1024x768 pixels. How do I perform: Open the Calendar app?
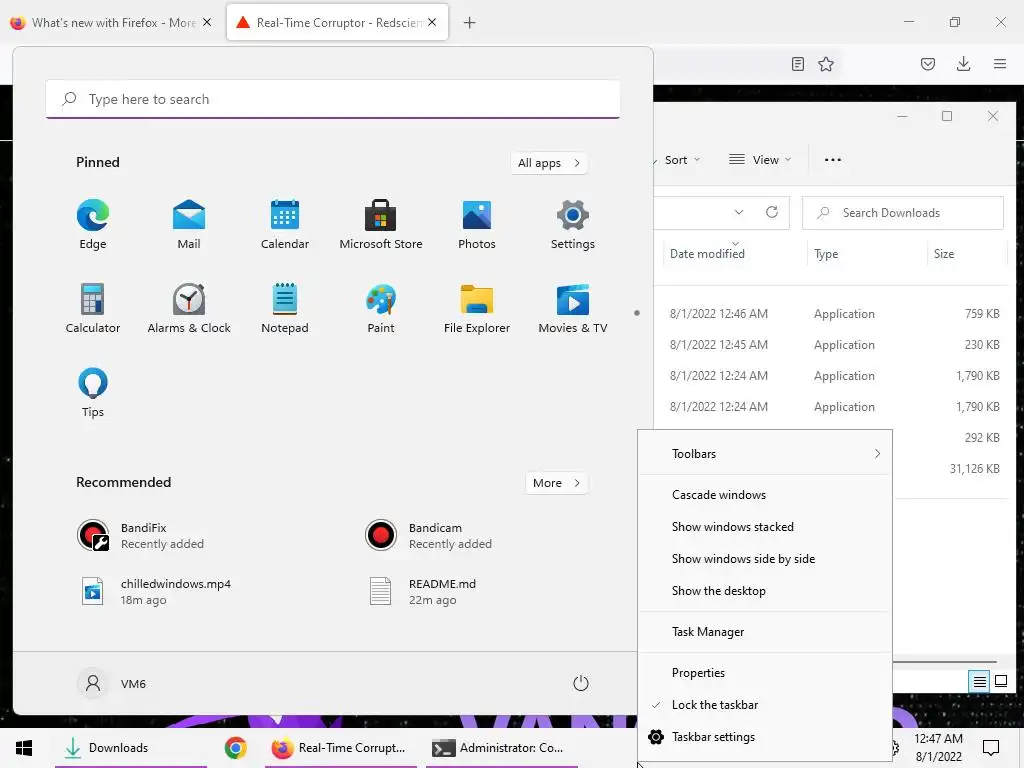pos(285,224)
